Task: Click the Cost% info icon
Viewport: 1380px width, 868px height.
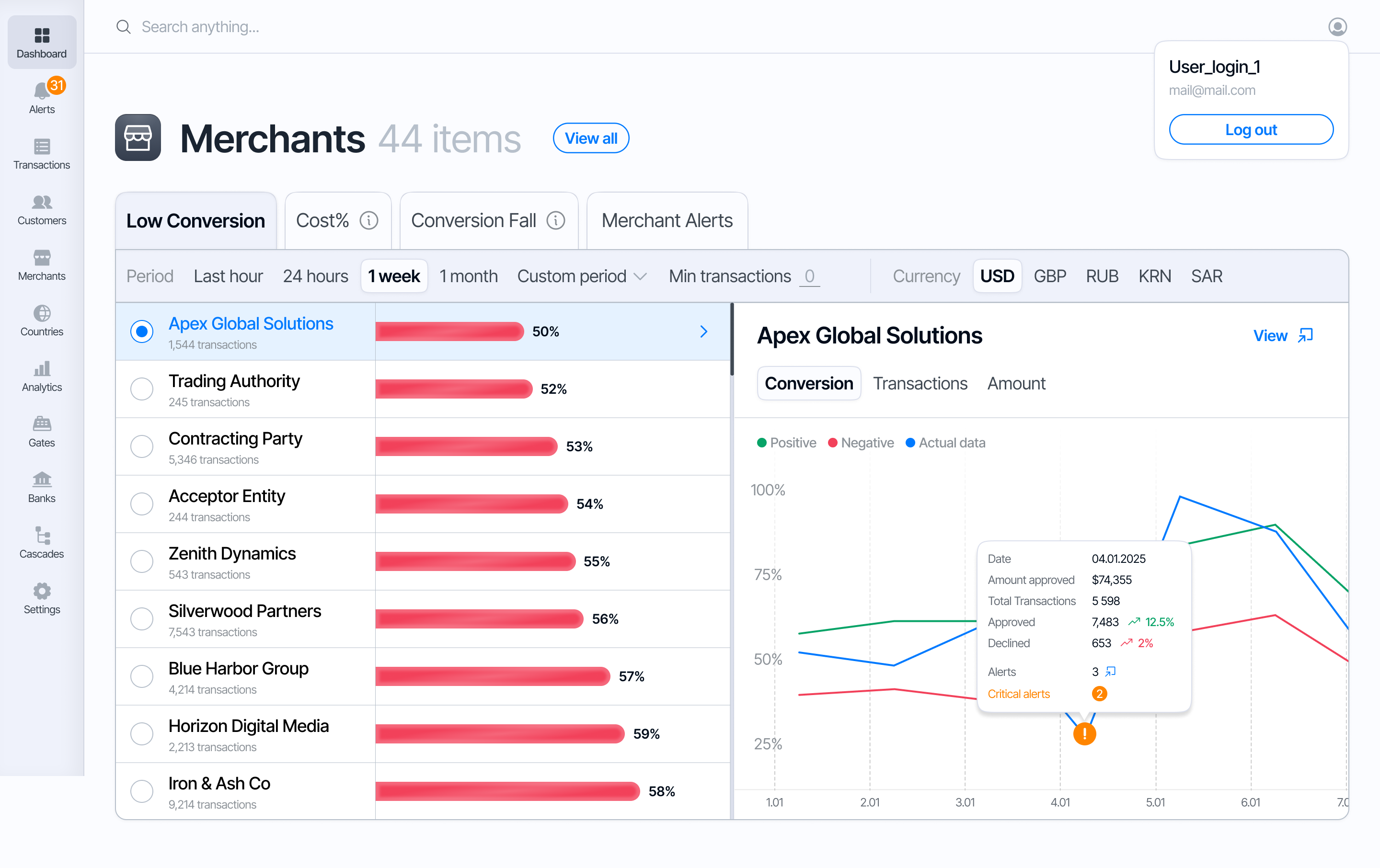Action: tap(368, 220)
